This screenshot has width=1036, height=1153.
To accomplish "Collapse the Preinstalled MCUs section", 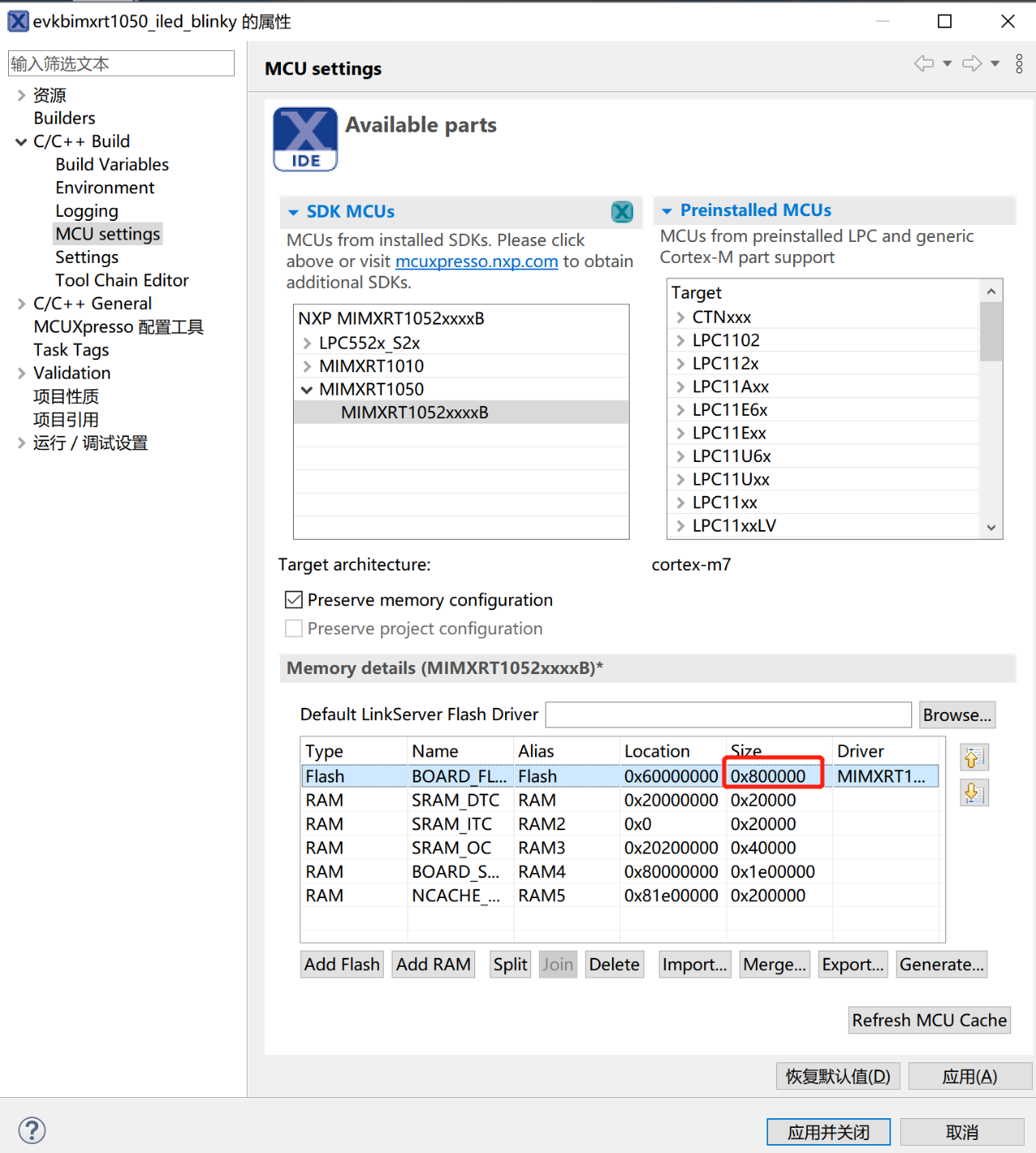I will 667,211.
